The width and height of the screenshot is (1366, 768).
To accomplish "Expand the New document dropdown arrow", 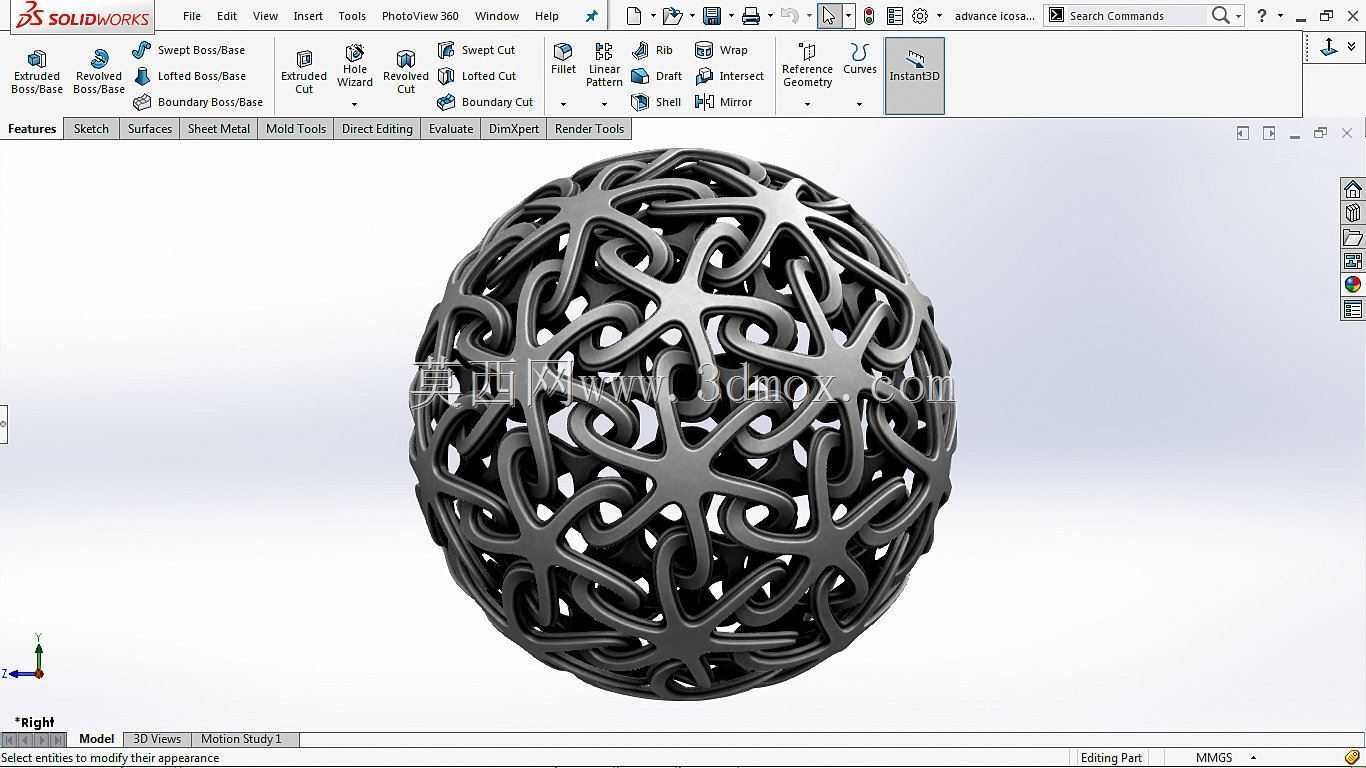I will pyautogui.click(x=653, y=16).
